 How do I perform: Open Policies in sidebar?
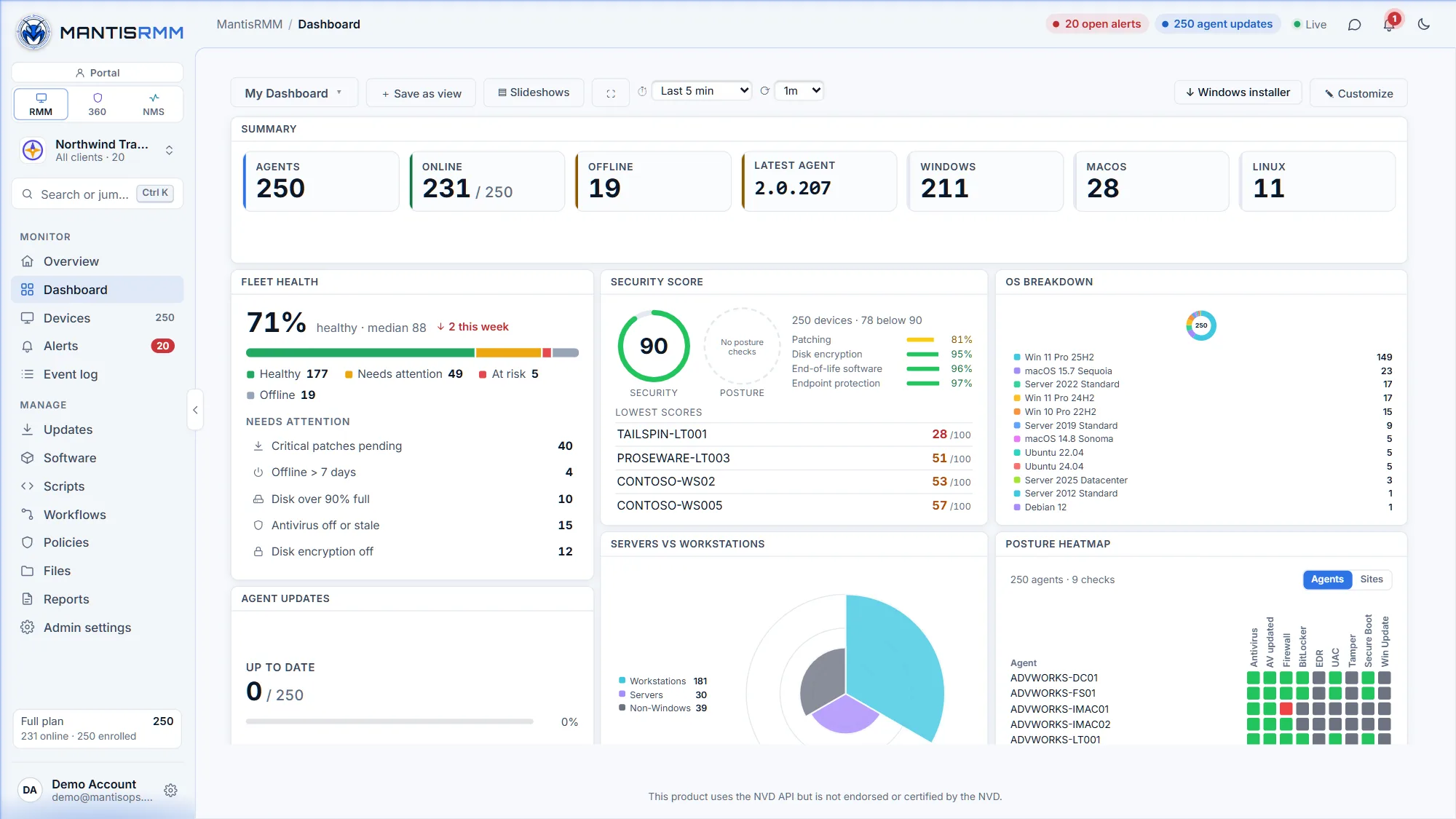coord(98,542)
